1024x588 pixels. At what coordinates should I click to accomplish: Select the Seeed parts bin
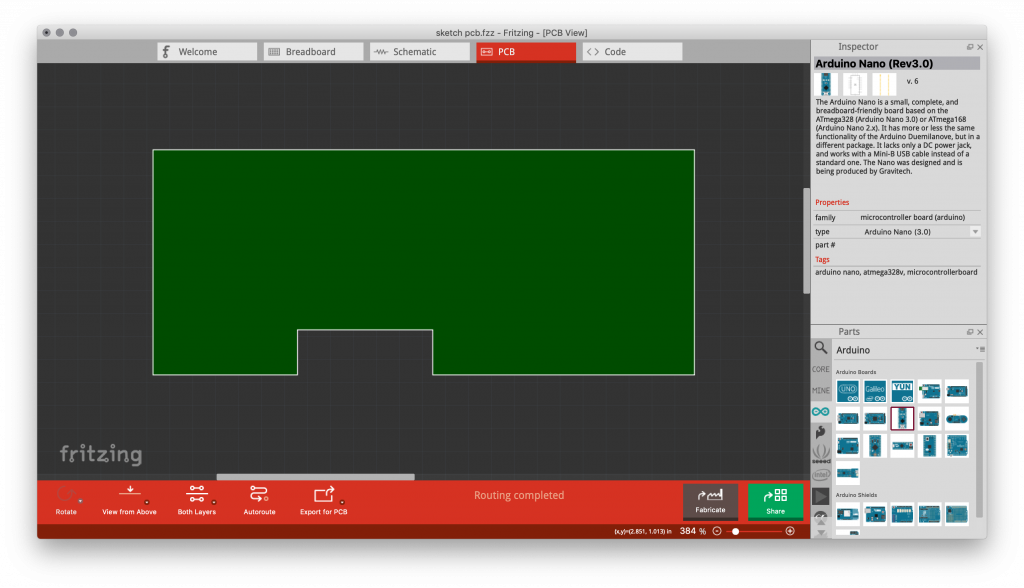(821, 454)
